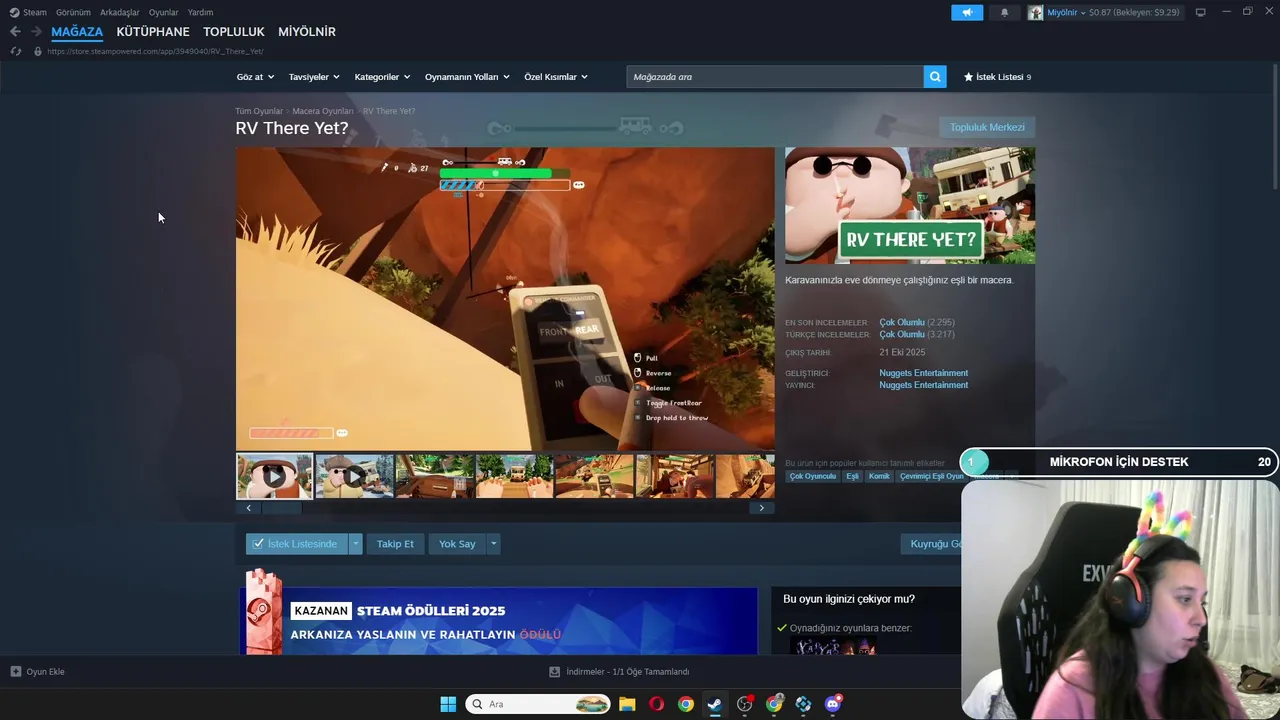Open Google Chrome from the taskbar
Screen dimensions: 1280x720
[685, 704]
